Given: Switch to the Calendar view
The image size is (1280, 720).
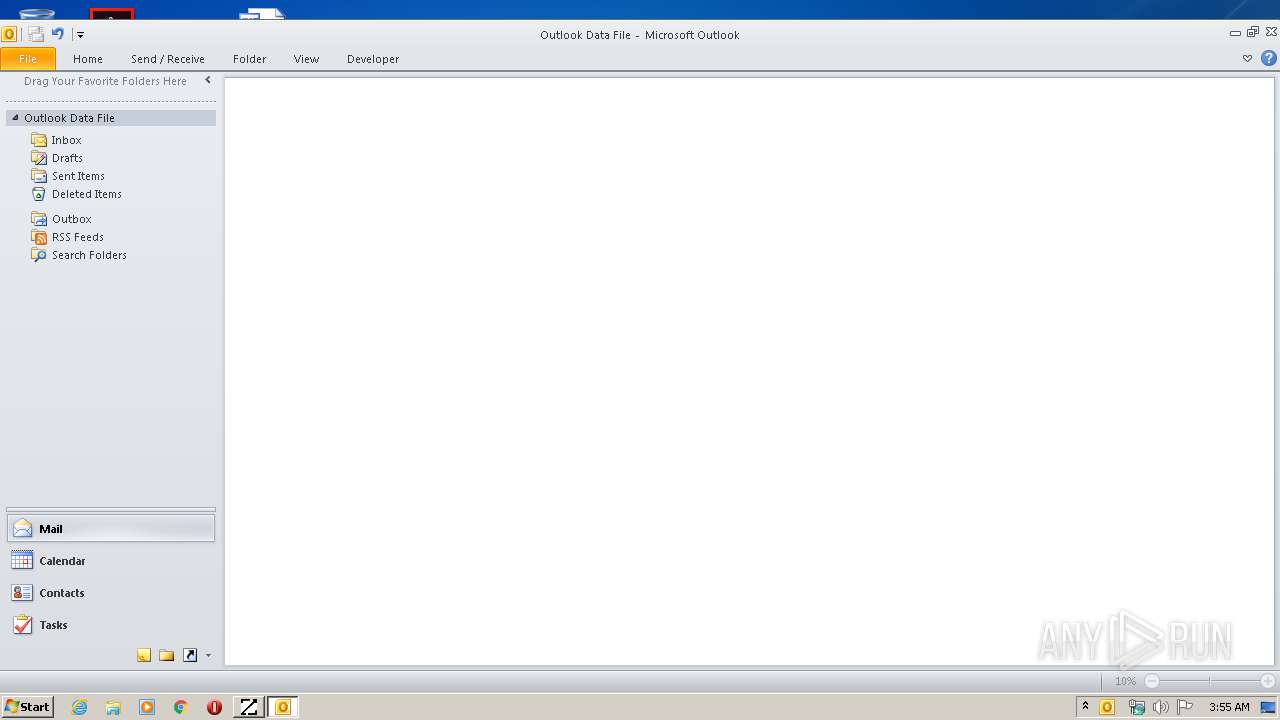Looking at the screenshot, I should pos(111,561).
